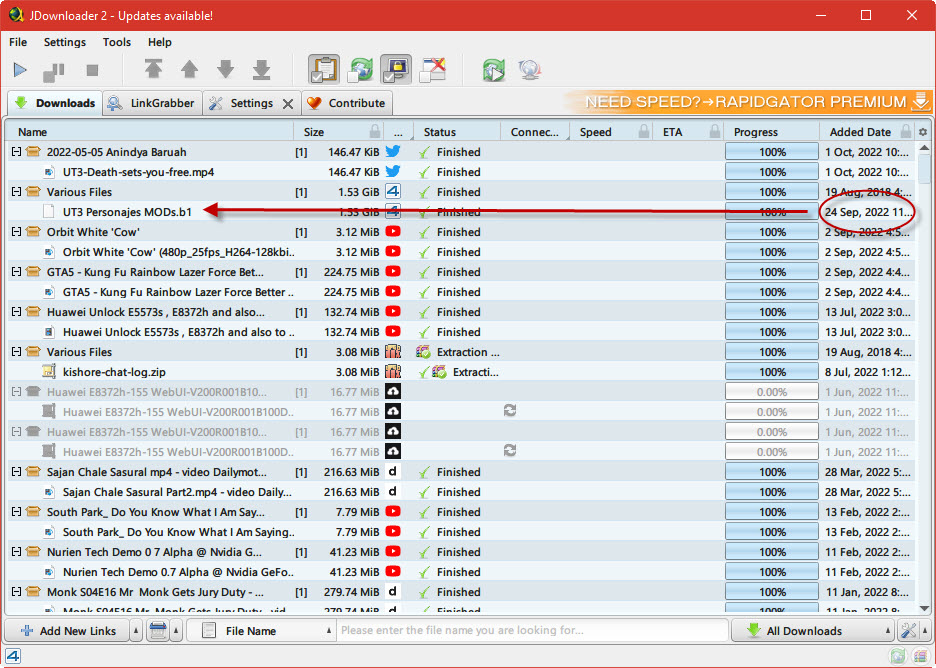
Task: Click the extraction status icon on kishore-chat-log.zip row
Action: 439,372
